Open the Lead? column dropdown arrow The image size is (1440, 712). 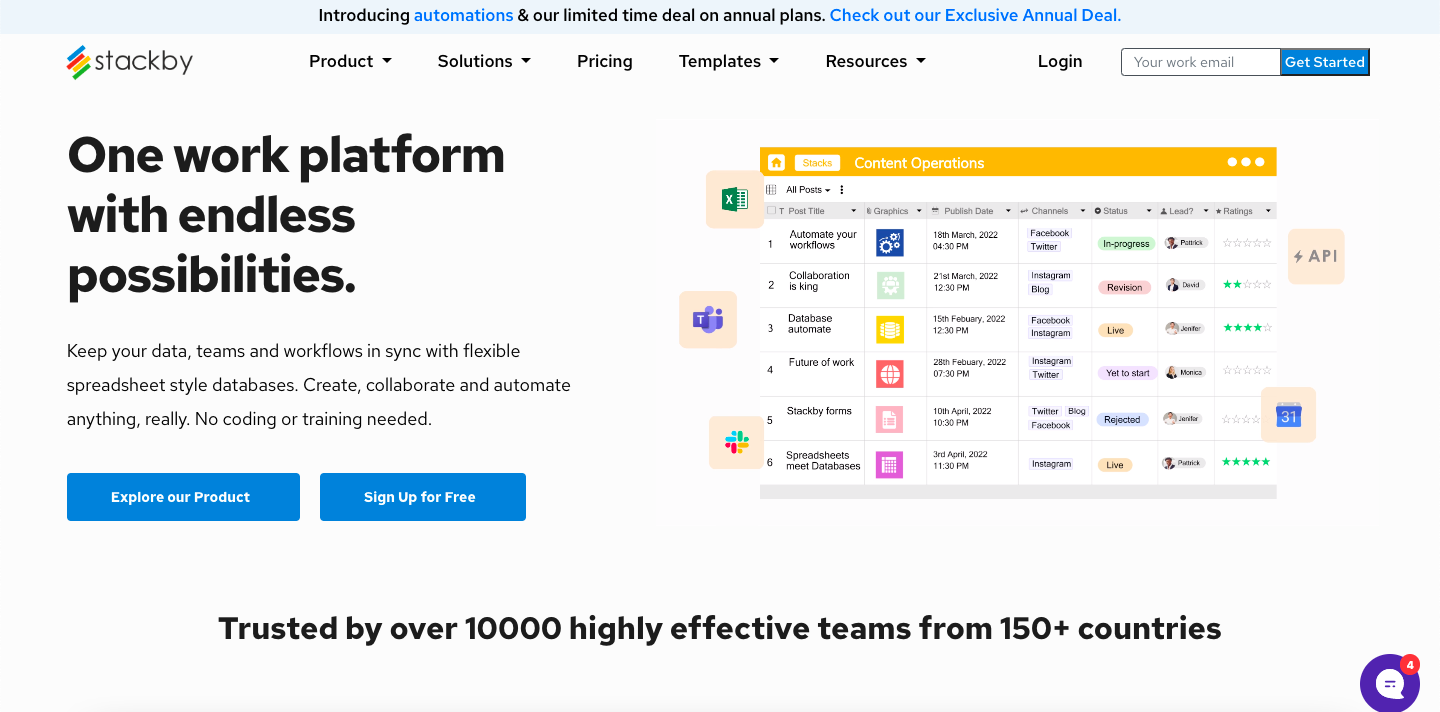[x=1206, y=211]
